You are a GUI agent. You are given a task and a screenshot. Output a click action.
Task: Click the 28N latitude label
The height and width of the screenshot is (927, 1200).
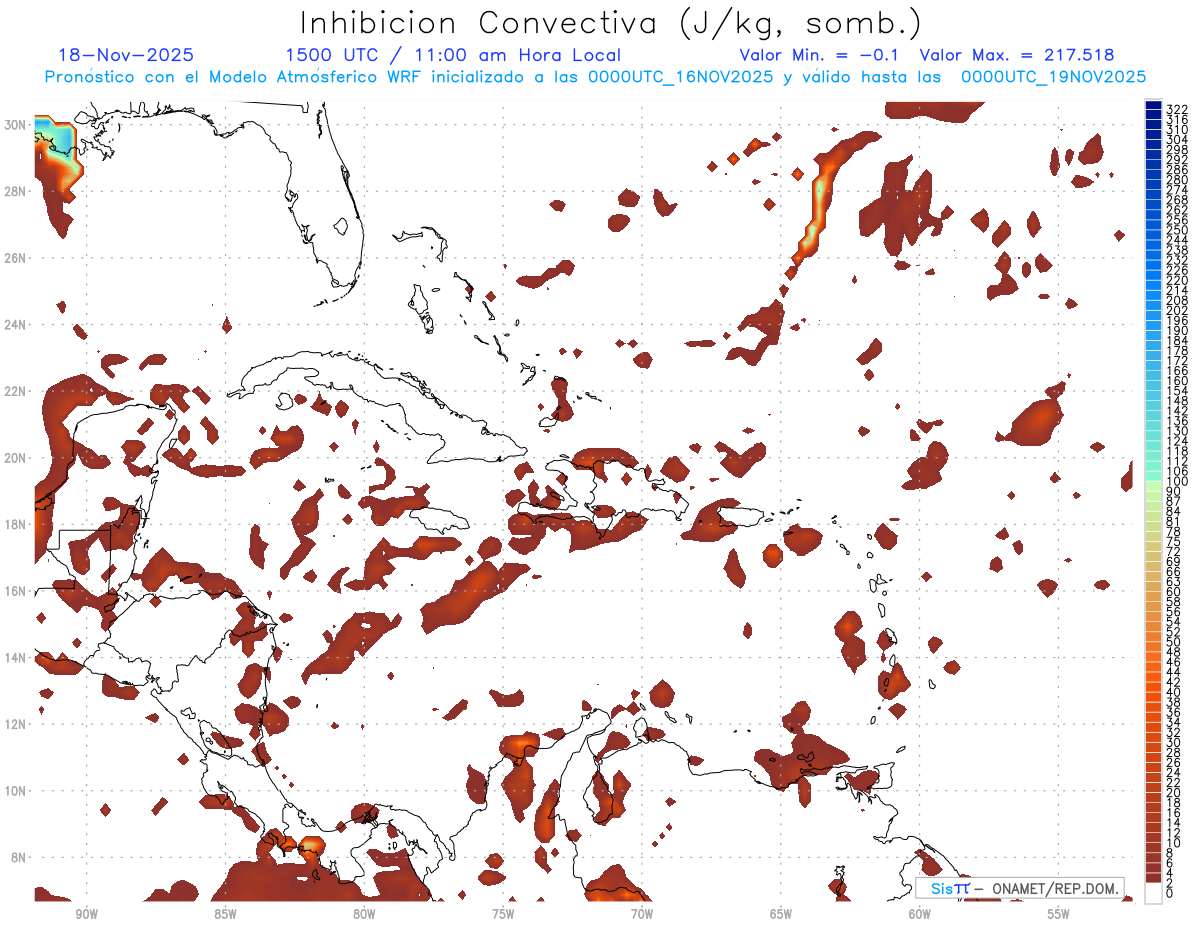point(17,191)
